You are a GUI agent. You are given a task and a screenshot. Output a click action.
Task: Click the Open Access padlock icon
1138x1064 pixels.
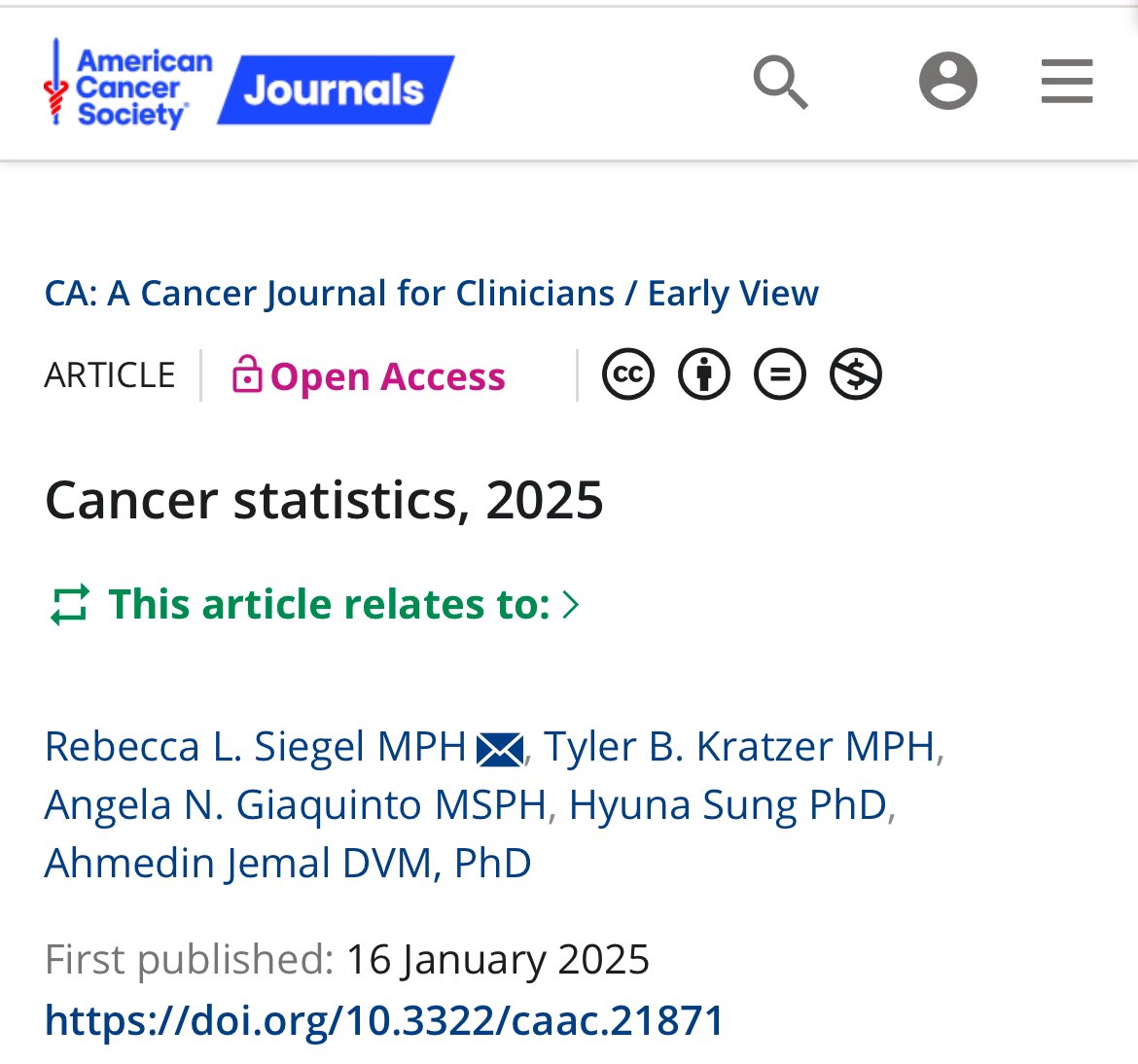point(247,374)
